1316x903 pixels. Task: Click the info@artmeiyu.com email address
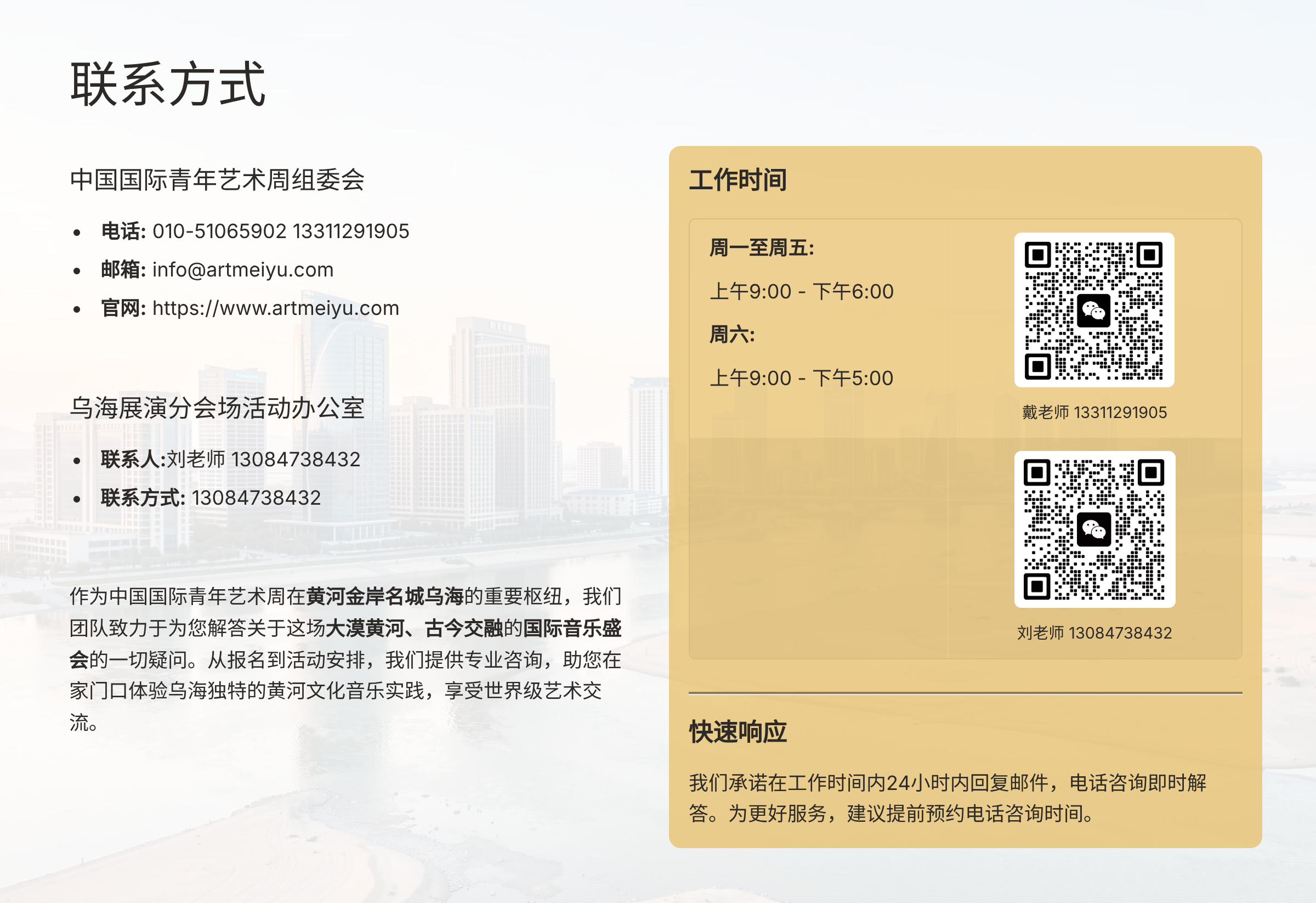point(242,270)
